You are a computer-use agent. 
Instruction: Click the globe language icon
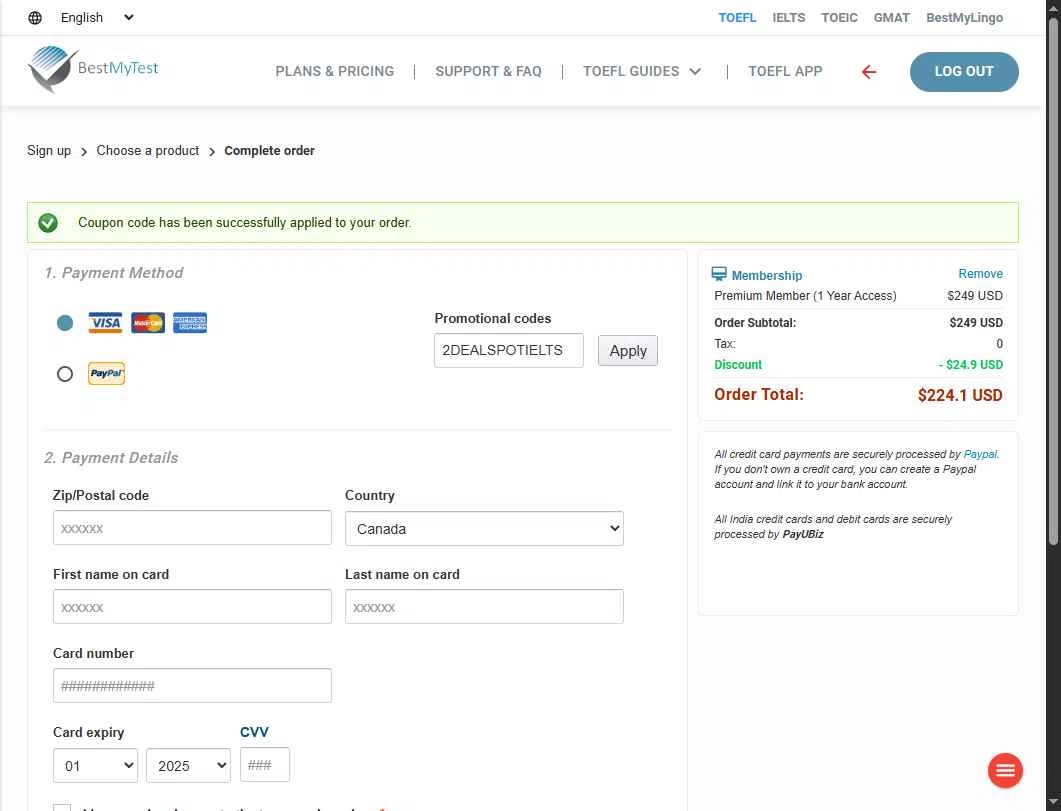pyautogui.click(x=35, y=18)
